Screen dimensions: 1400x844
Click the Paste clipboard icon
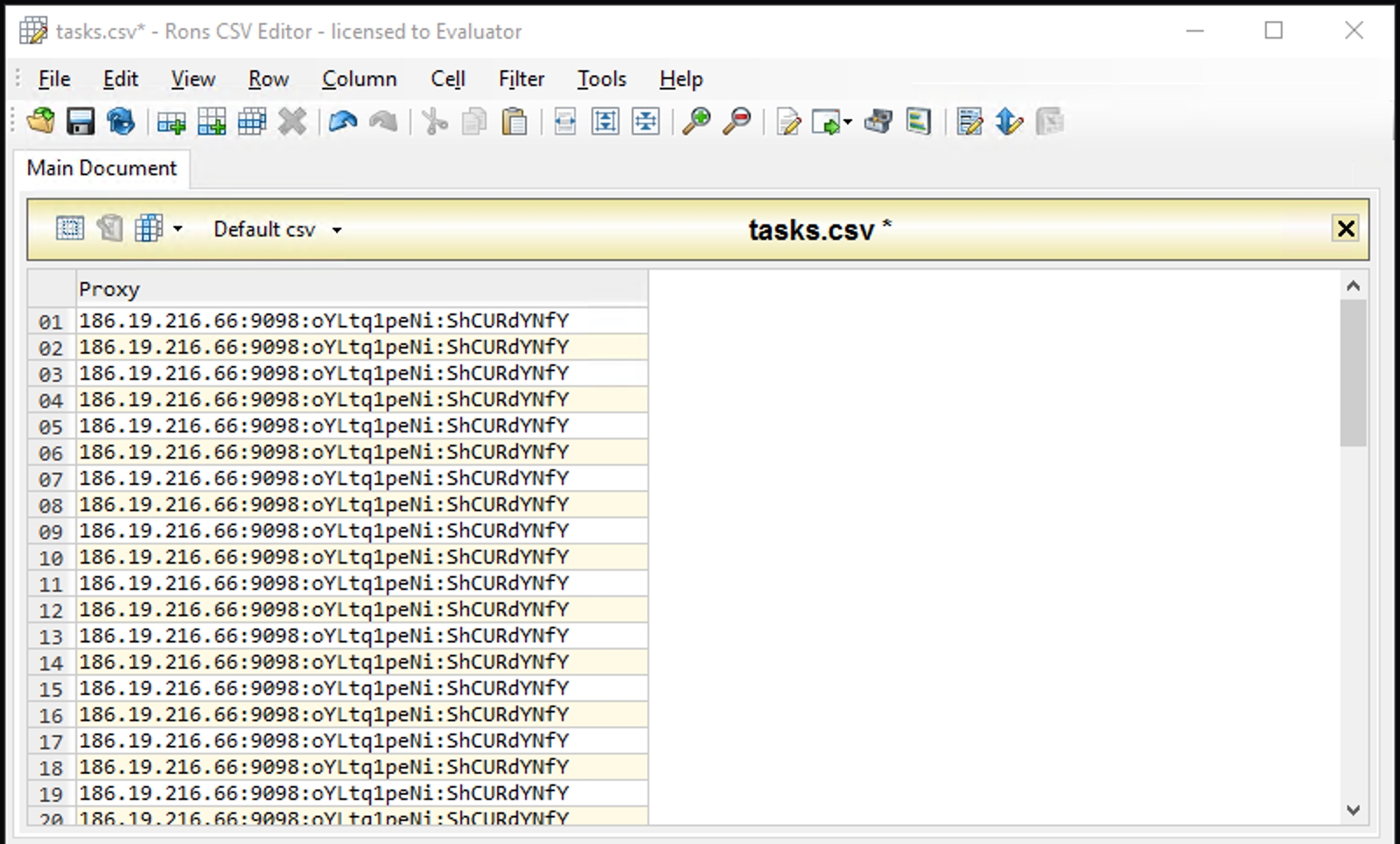coord(514,122)
